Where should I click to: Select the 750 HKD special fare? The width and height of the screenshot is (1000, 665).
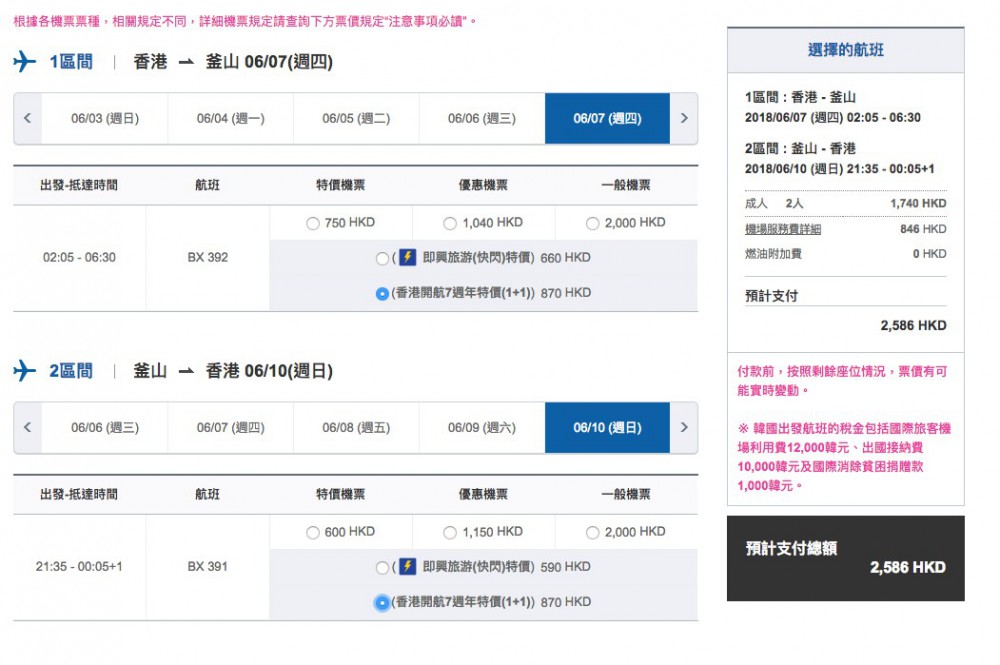pos(313,224)
